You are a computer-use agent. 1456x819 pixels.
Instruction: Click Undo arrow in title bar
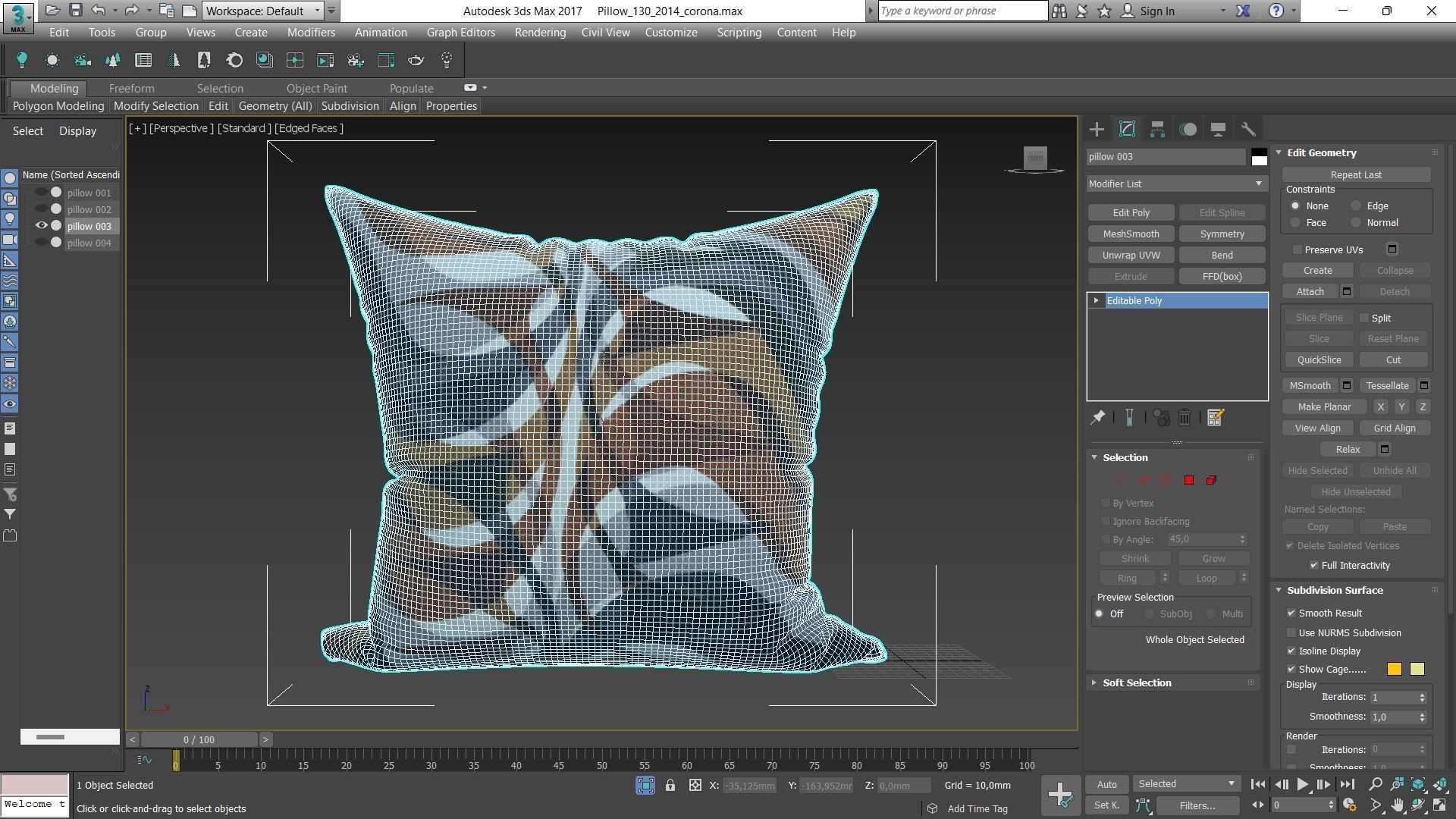pos(98,11)
